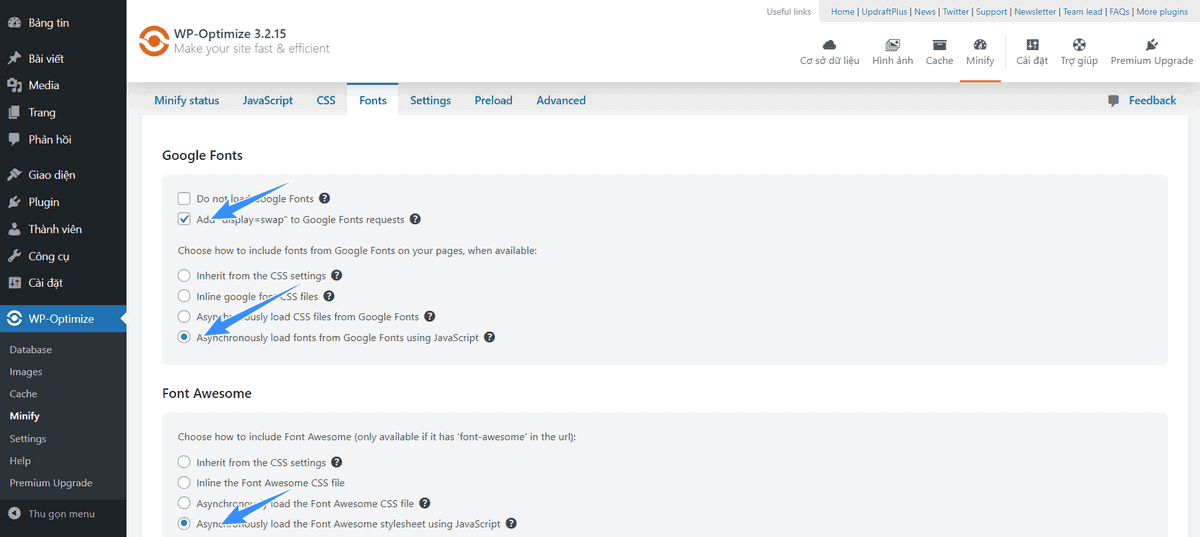Open the Newsletter link

[1034, 12]
